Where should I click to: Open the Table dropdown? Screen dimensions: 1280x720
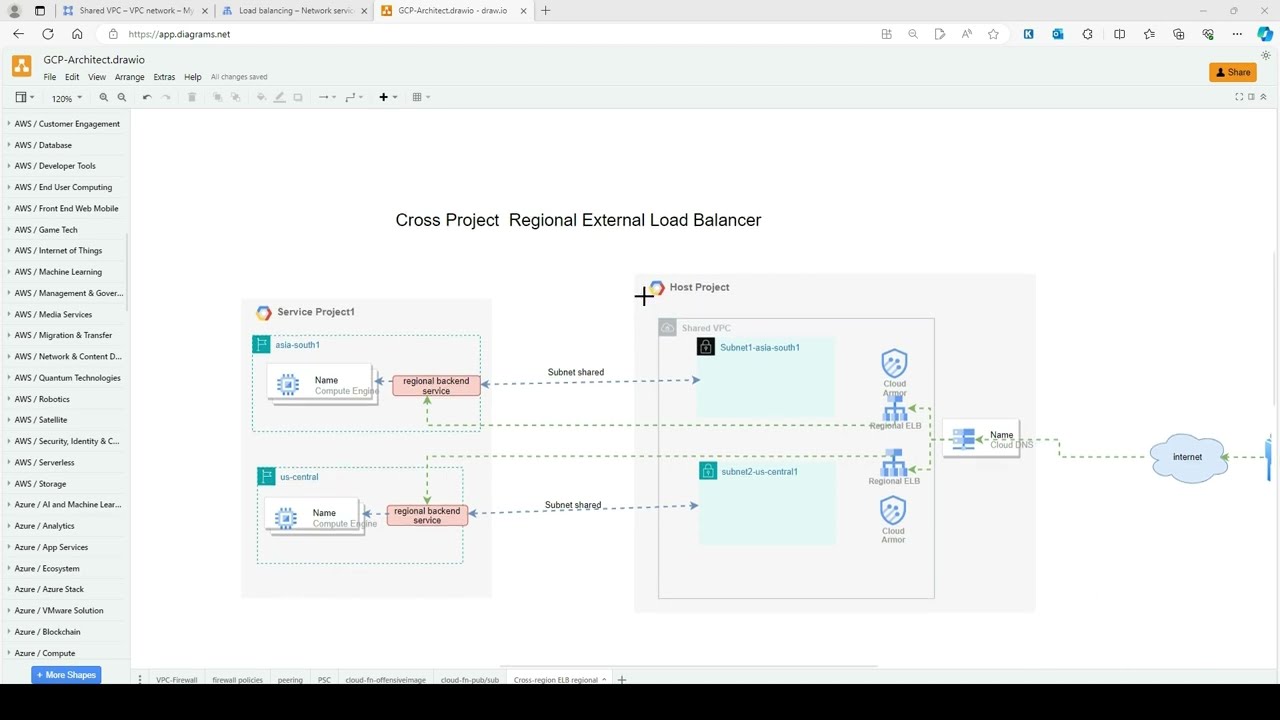(x=422, y=97)
